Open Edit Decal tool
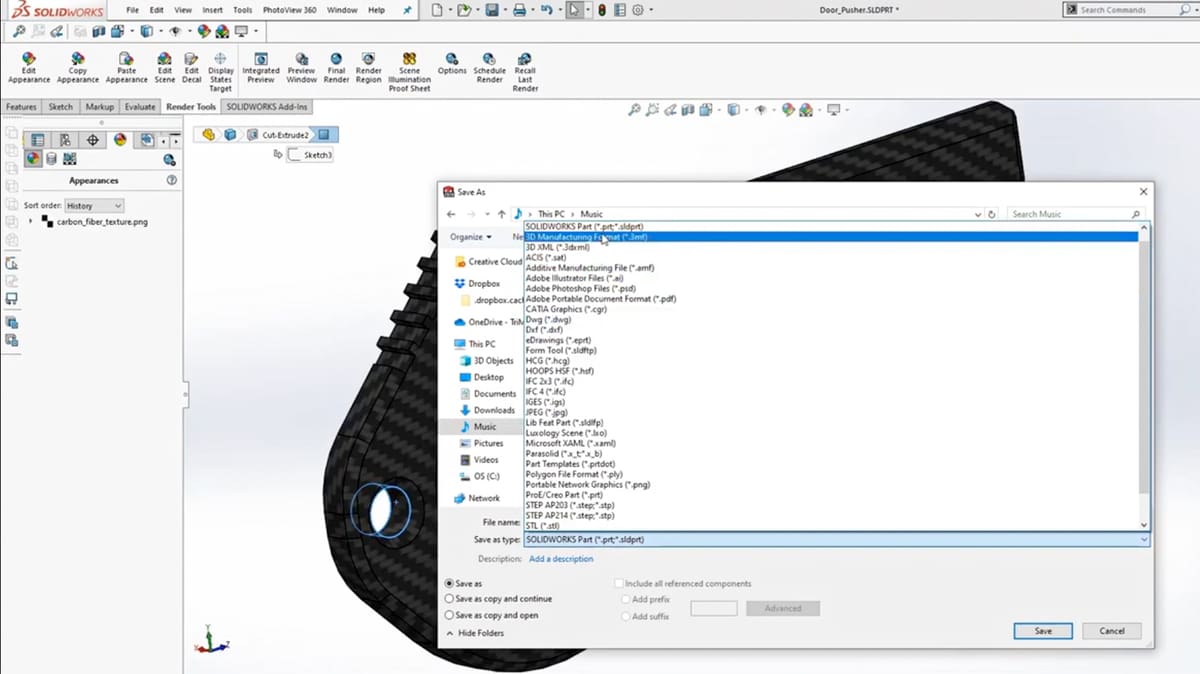 coord(191,68)
